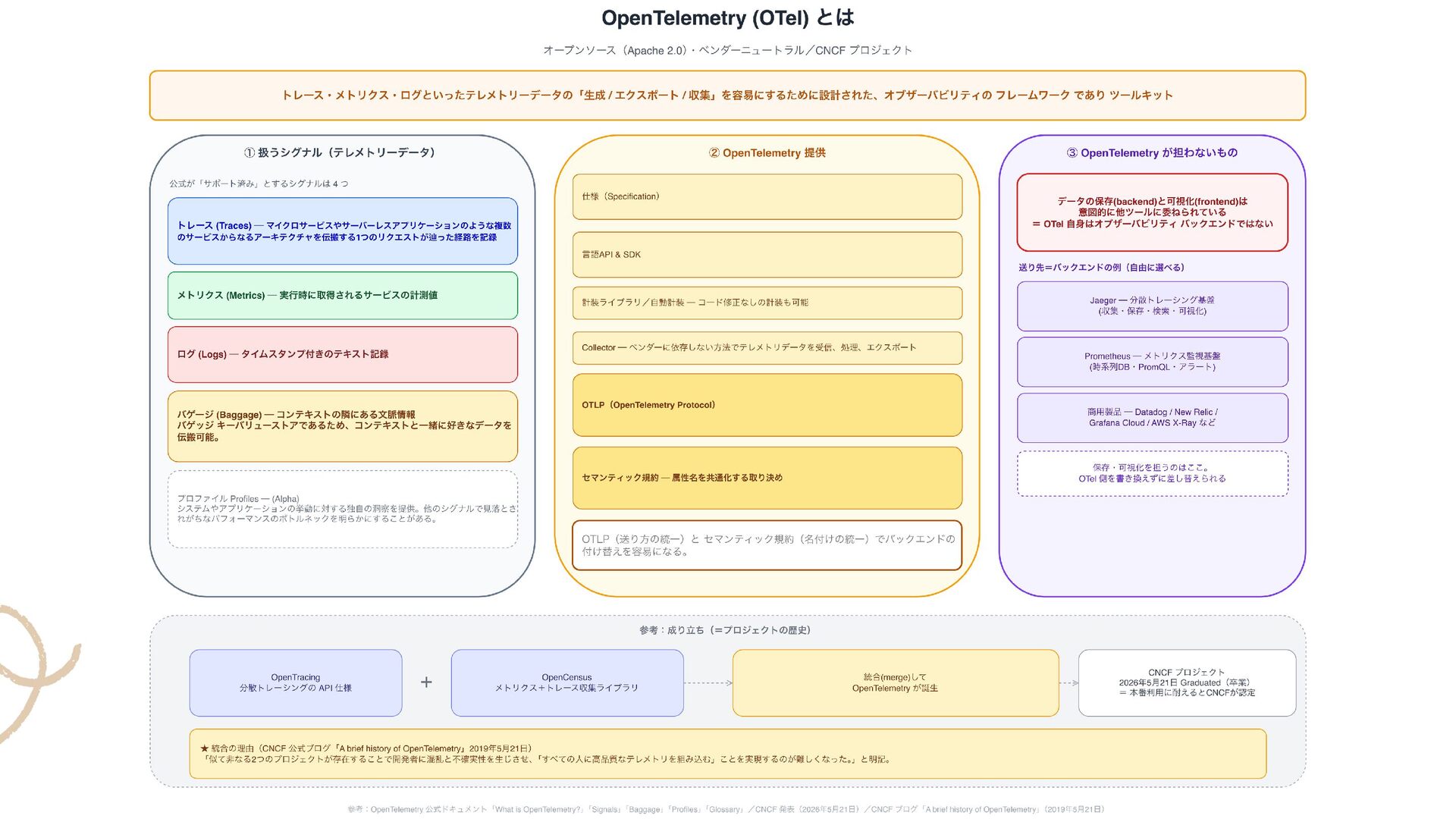Click the dashed box "保存・可視化を担うのはここ。"
1456x819 pixels.
point(1152,474)
